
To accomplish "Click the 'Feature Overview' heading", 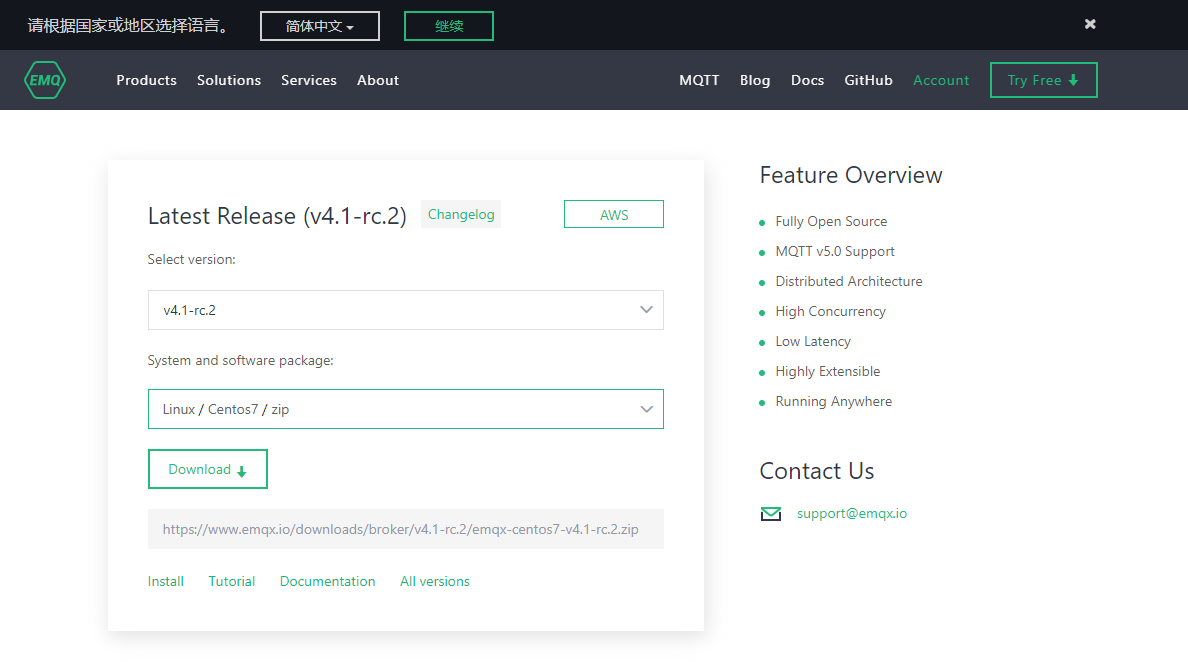I will (851, 175).
